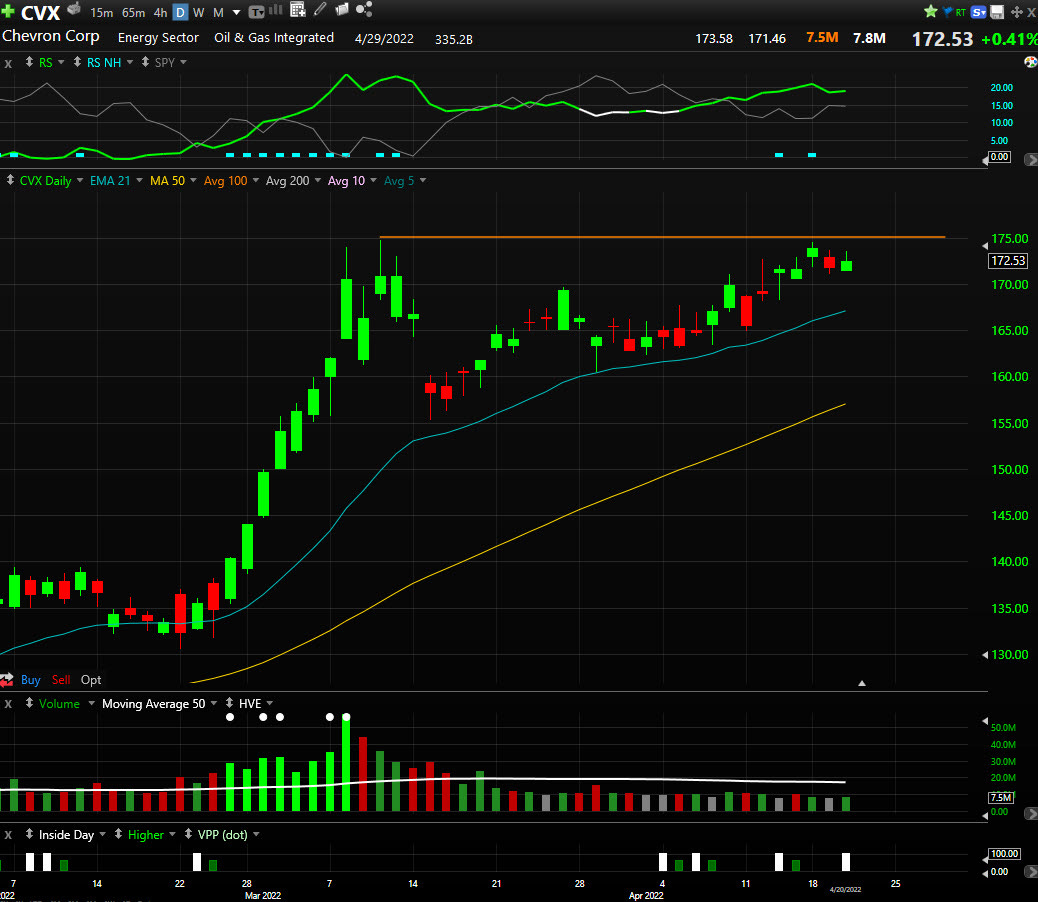Click the blue flag icon
1038x902 pixels.
(947, 11)
